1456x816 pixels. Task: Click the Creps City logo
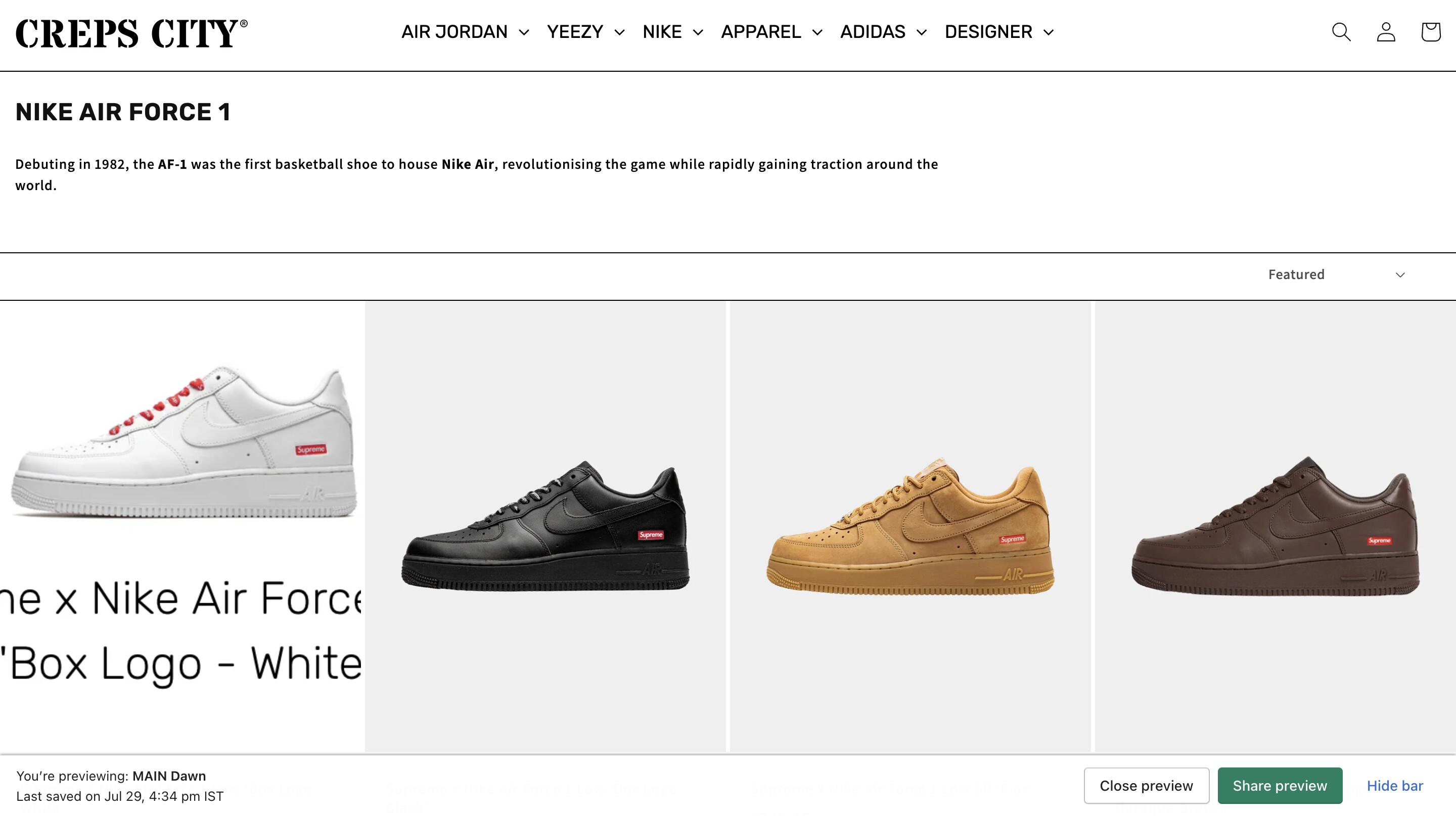(131, 33)
